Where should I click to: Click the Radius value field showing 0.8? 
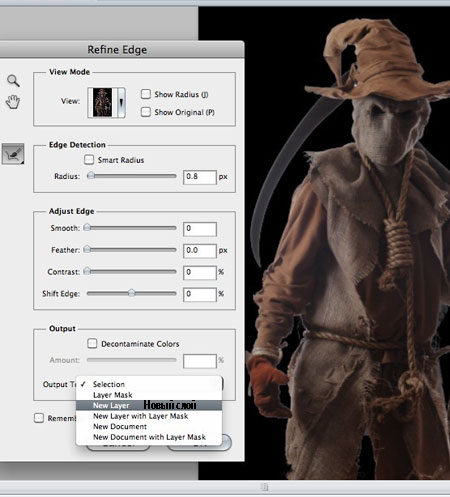coord(200,177)
